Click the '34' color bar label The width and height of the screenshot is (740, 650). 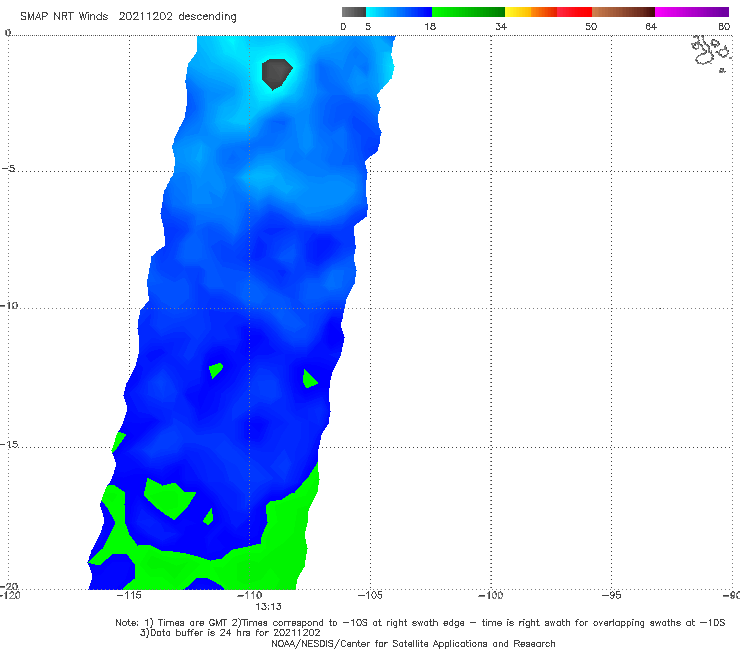tap(501, 26)
